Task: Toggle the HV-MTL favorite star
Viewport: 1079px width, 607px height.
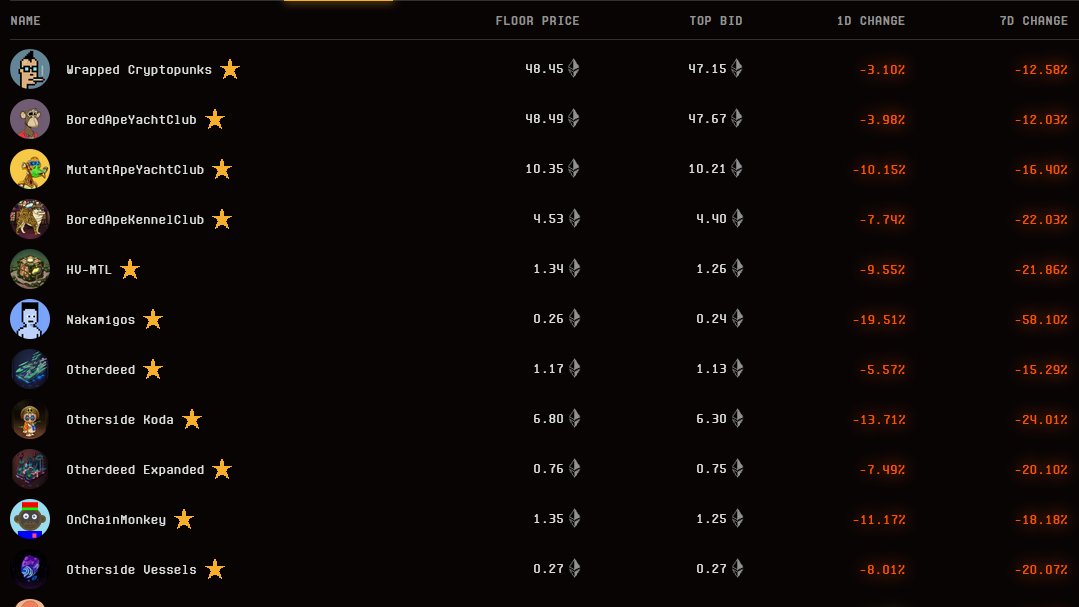Action: (x=129, y=269)
